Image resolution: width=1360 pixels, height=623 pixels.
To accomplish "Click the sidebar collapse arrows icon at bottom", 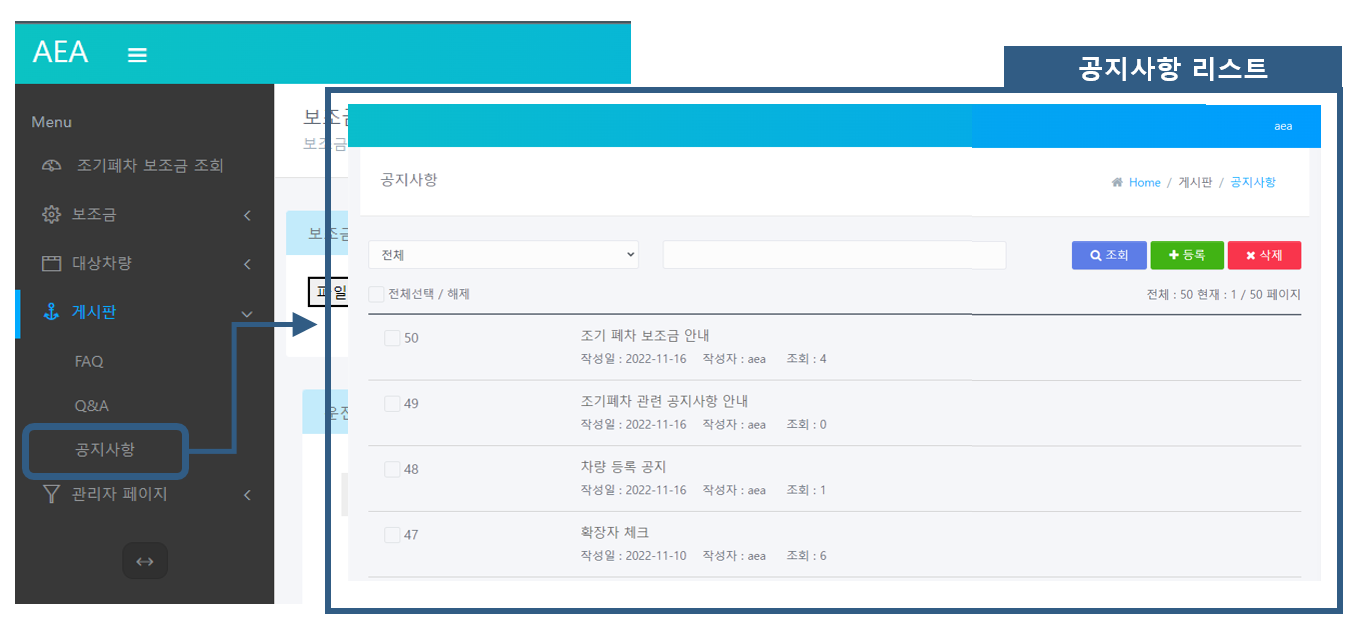I will click(144, 561).
